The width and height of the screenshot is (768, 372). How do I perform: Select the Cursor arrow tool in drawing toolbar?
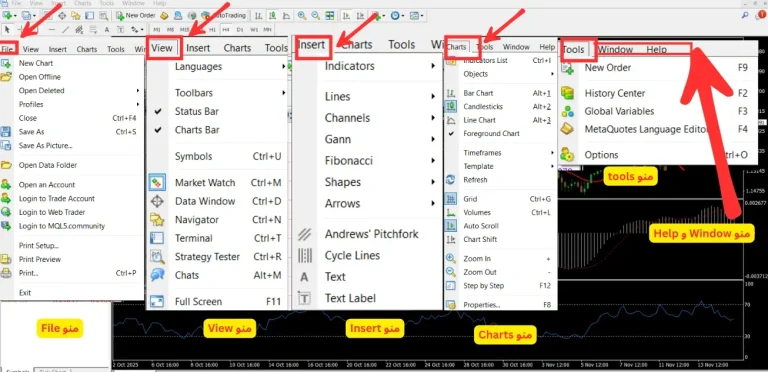pyautogui.click(x=7, y=29)
